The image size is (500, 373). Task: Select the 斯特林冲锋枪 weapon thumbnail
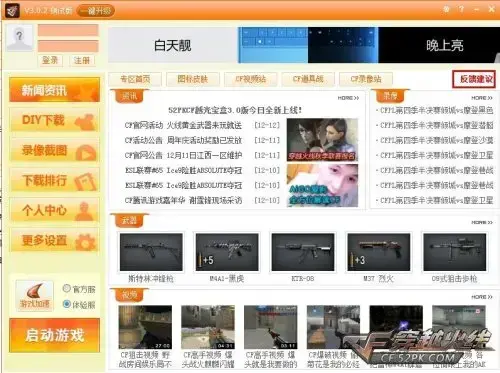pyautogui.click(x=151, y=252)
